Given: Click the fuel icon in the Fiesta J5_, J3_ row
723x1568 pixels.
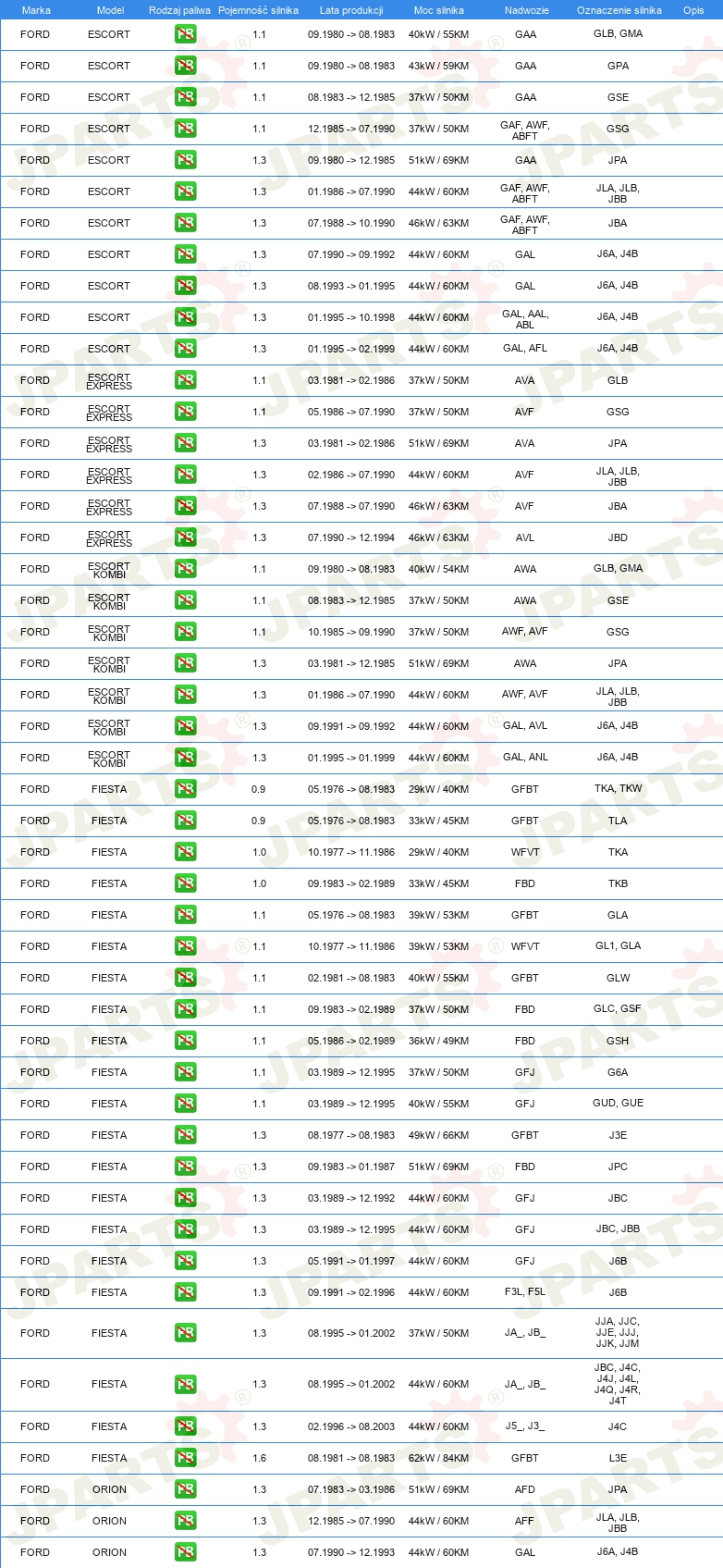Looking at the screenshot, I should (x=185, y=1426).
